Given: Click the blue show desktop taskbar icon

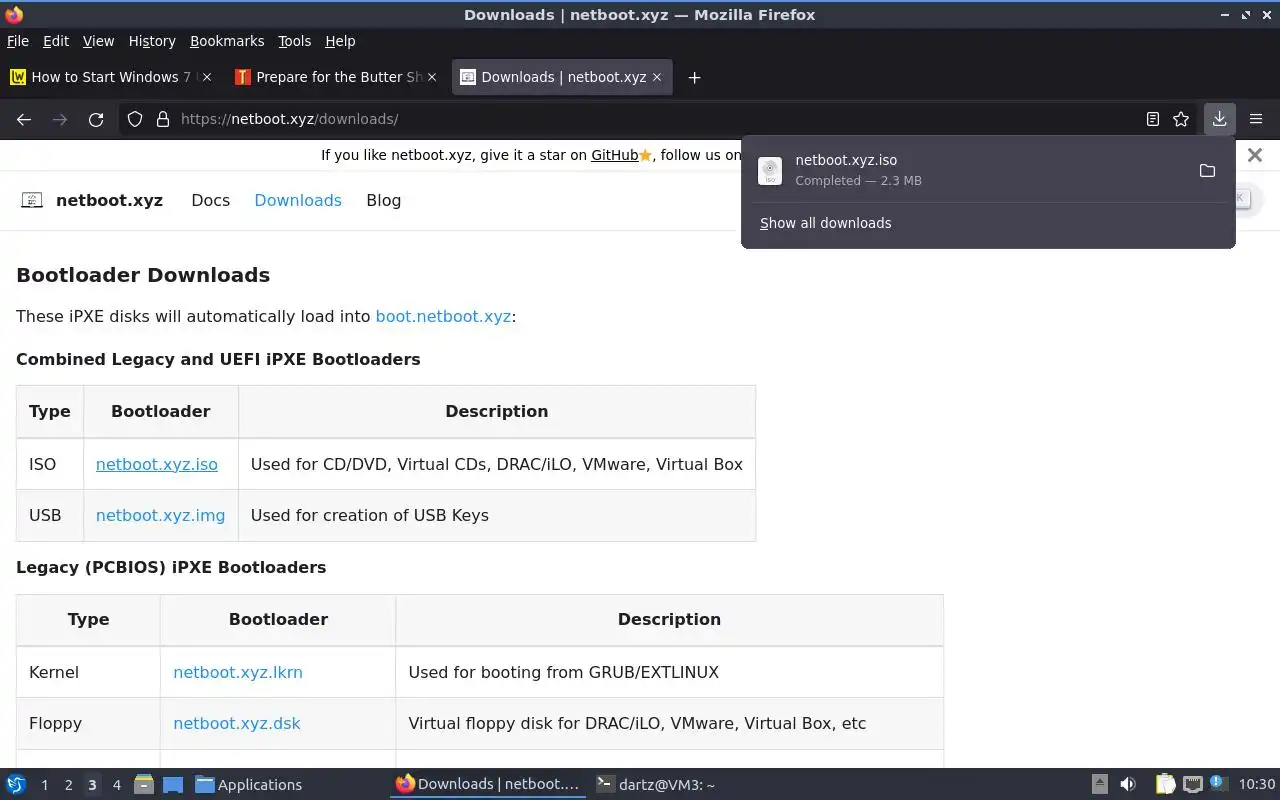Looking at the screenshot, I should tap(173, 785).
